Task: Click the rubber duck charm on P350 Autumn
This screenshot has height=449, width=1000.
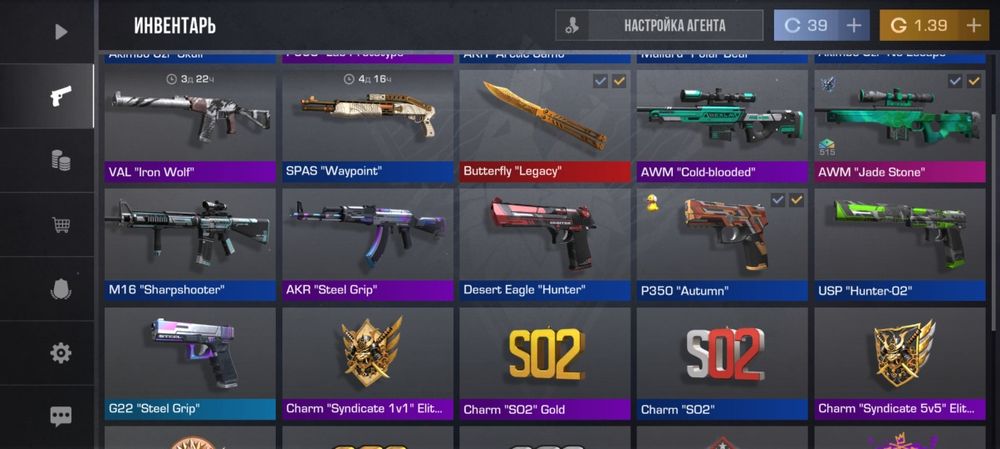Action: coord(652,203)
